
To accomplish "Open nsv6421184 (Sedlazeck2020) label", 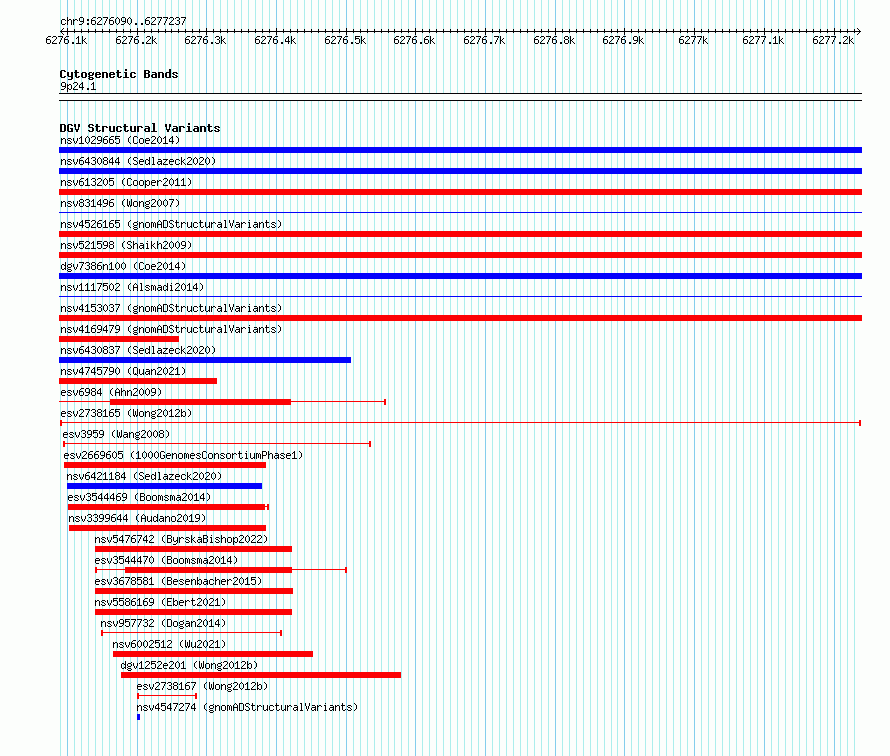I will [x=144, y=476].
